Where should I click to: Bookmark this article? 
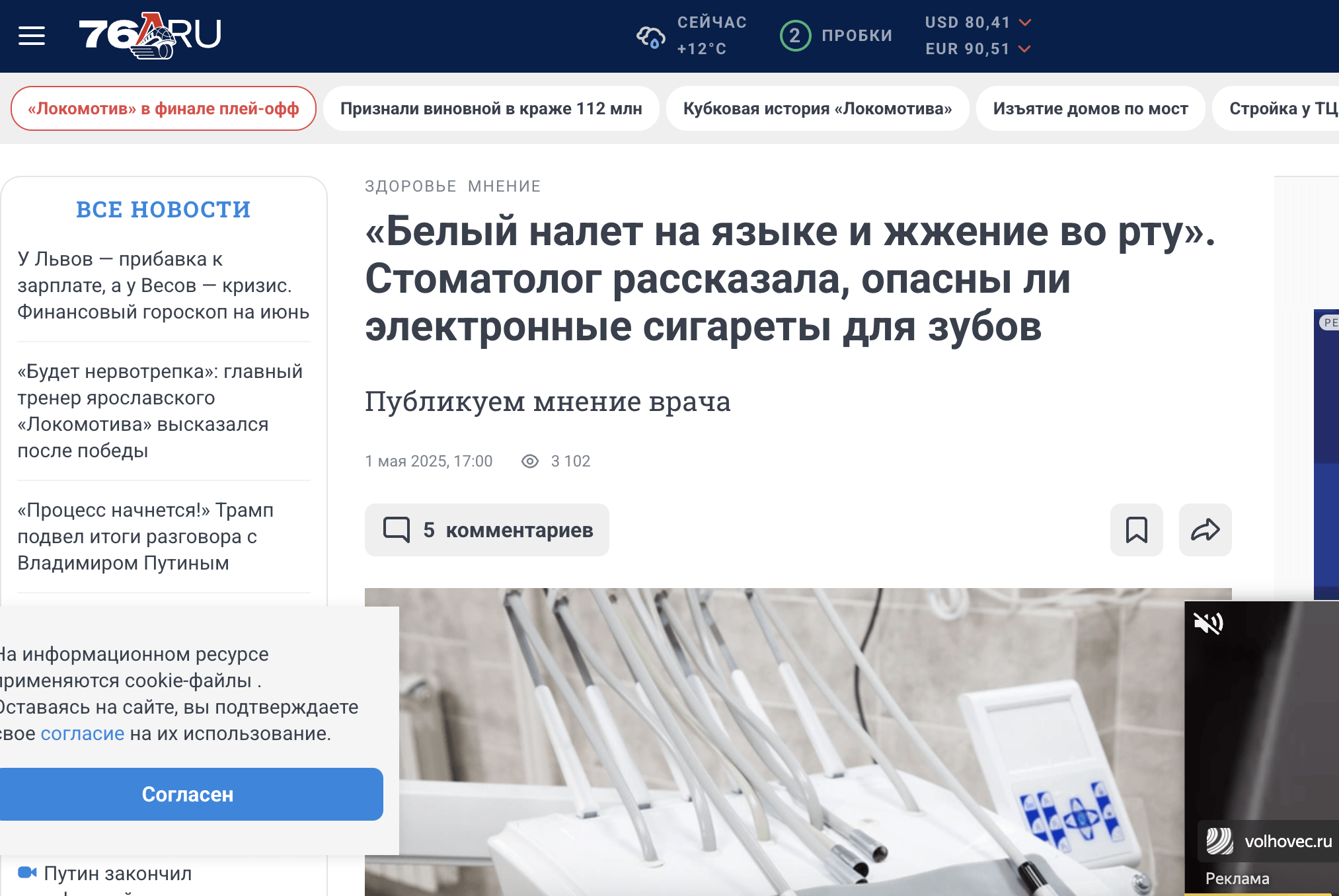click(x=1136, y=530)
